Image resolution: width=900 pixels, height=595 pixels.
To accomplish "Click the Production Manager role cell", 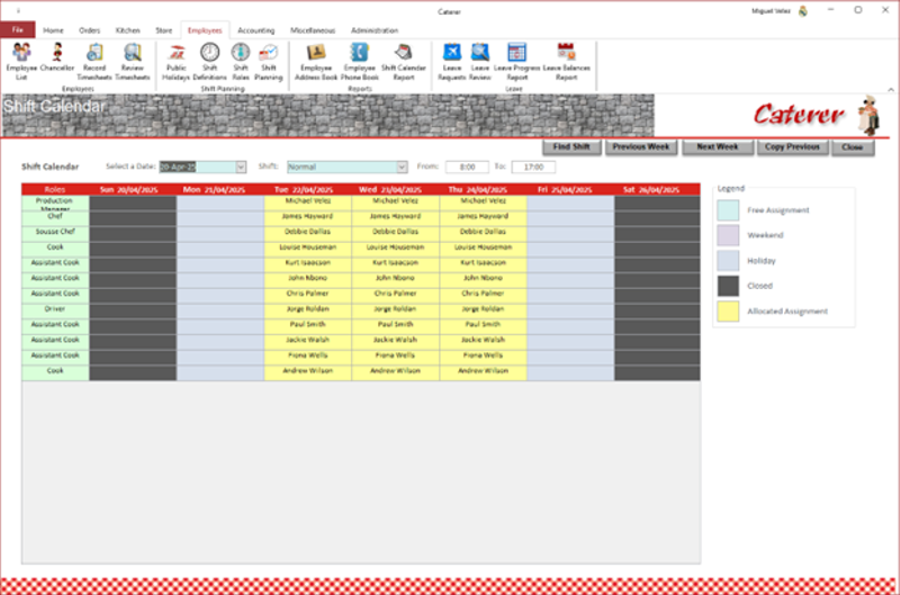I will tap(55, 203).
